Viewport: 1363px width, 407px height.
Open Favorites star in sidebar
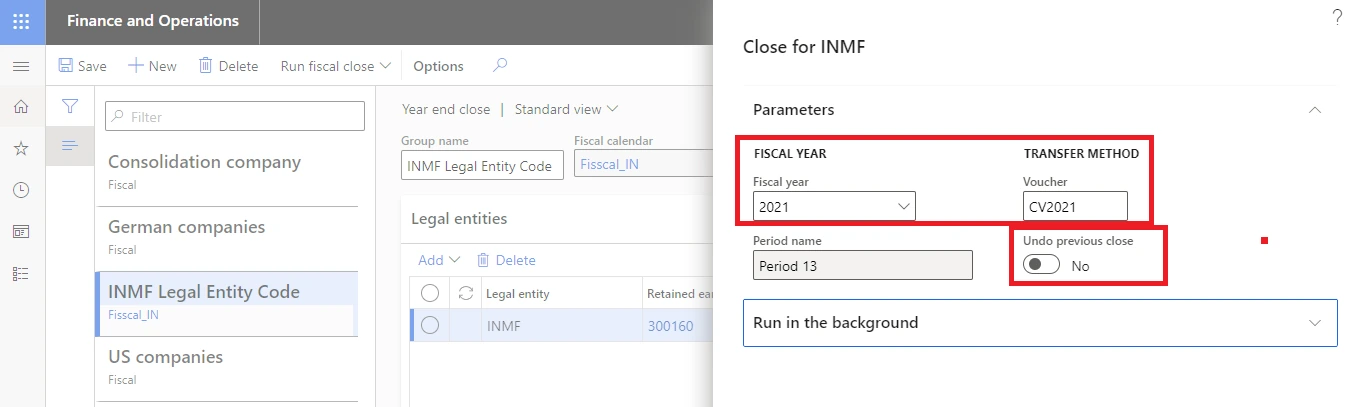21,148
